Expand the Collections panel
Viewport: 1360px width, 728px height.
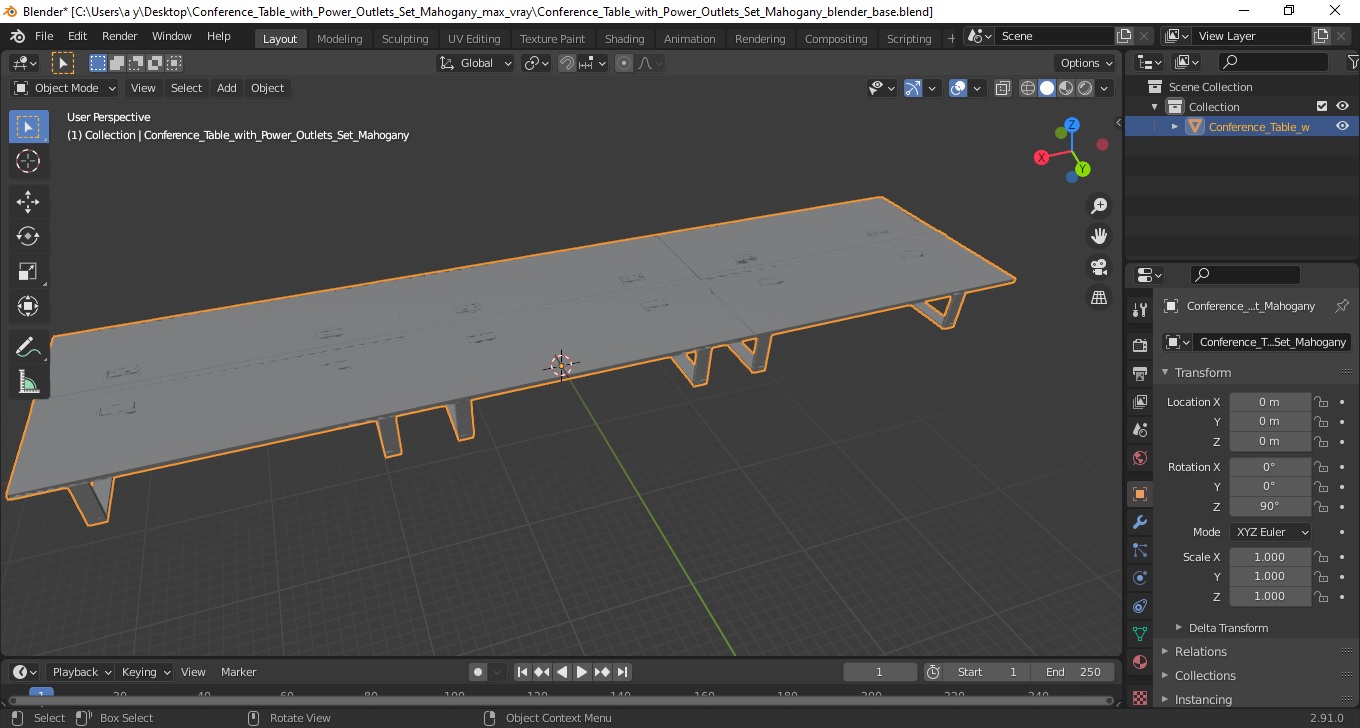(1205, 676)
